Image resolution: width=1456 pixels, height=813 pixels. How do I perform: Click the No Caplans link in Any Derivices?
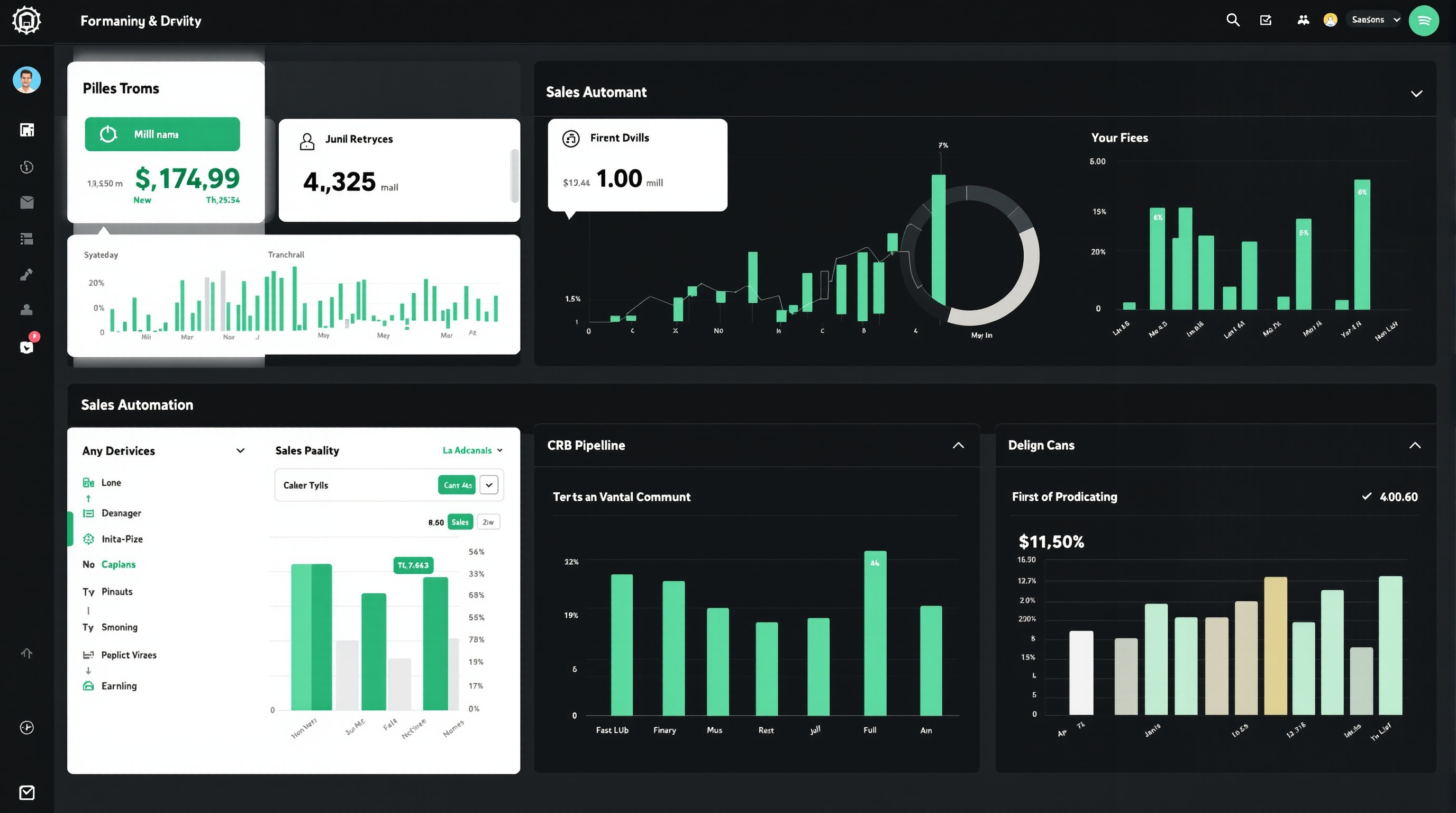(x=118, y=564)
